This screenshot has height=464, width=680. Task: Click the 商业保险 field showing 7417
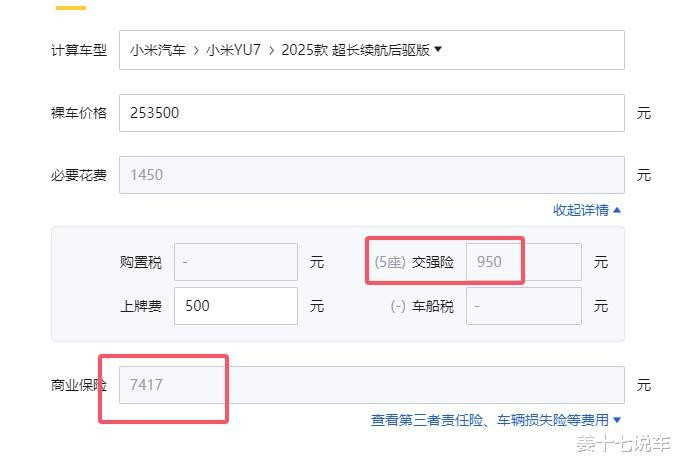[x=372, y=385]
